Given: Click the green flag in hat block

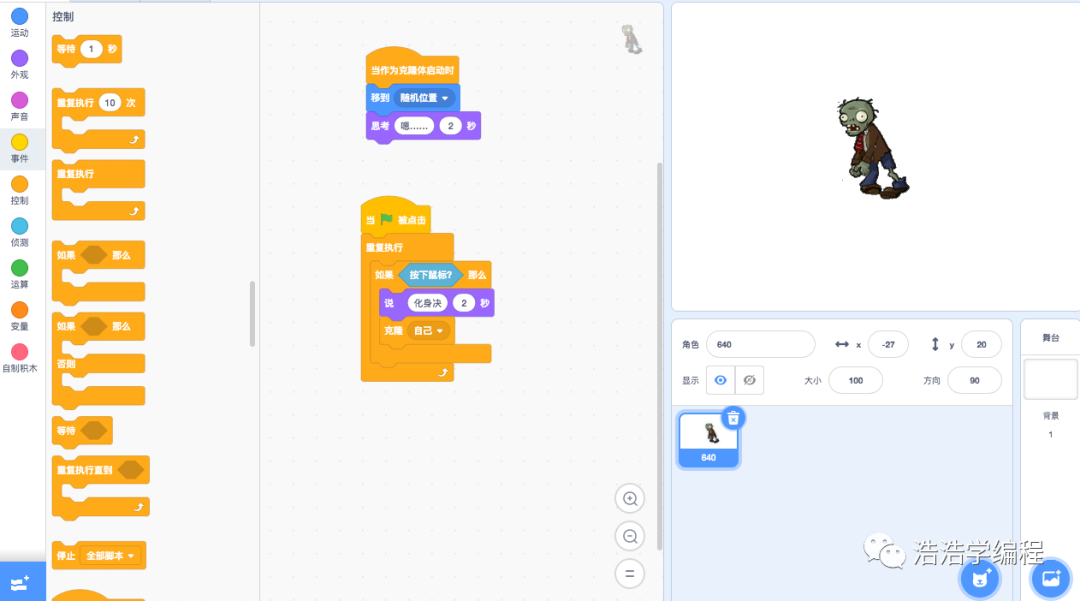Looking at the screenshot, I should click(x=386, y=219).
